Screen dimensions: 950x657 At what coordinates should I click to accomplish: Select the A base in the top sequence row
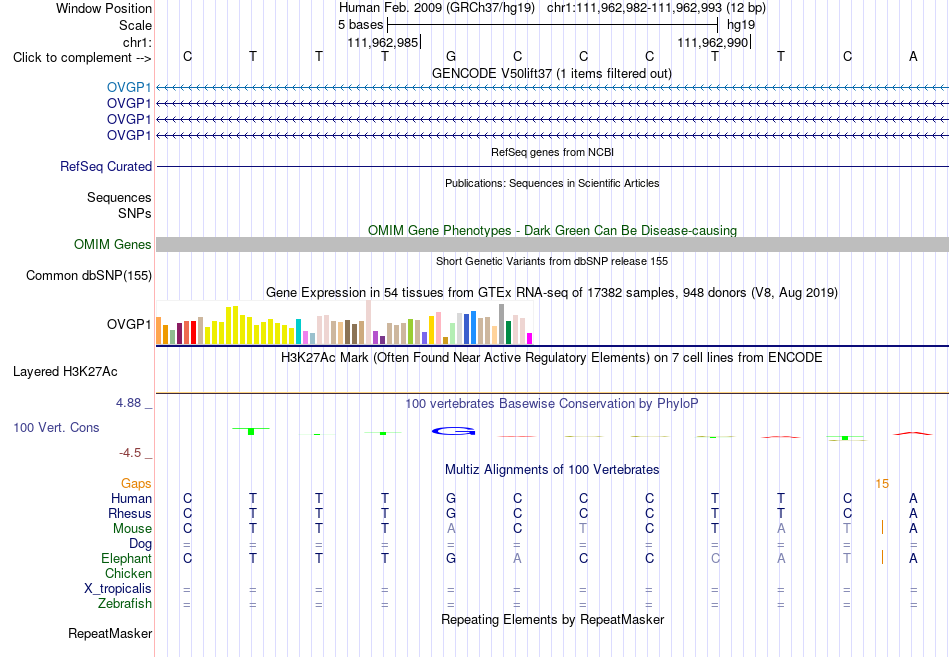click(x=913, y=56)
